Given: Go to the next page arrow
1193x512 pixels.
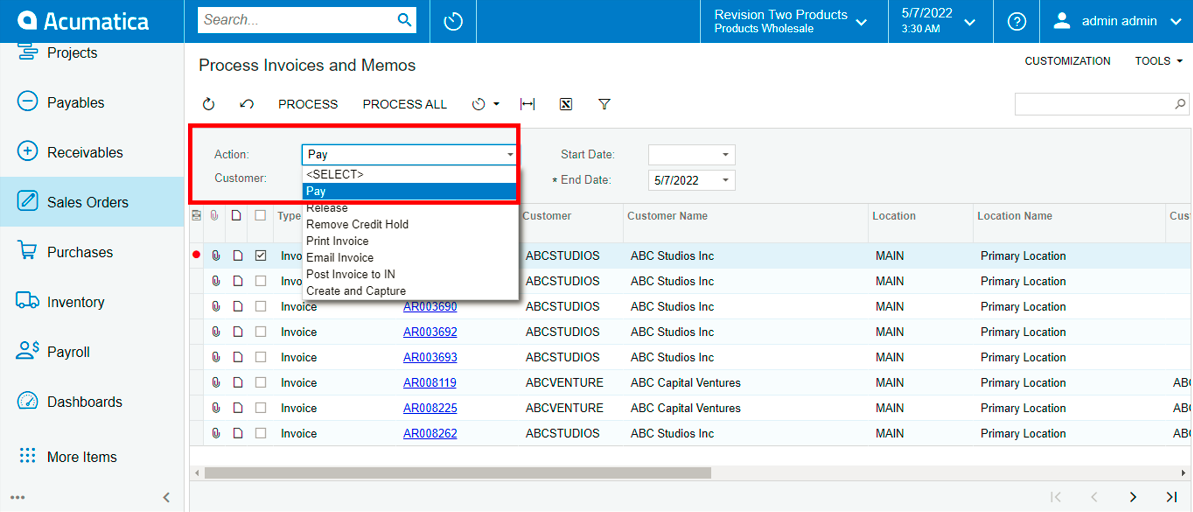Looking at the screenshot, I should 1133,497.
